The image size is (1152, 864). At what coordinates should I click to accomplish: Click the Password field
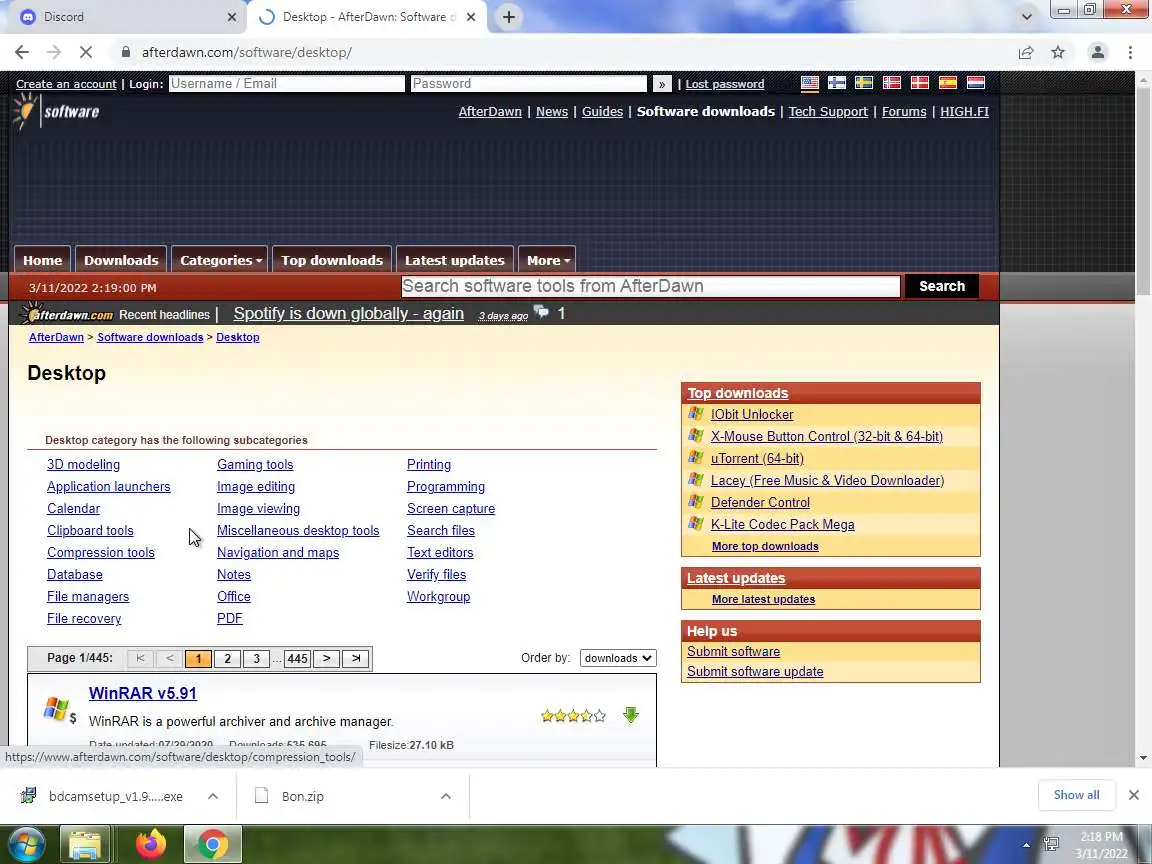tap(529, 84)
